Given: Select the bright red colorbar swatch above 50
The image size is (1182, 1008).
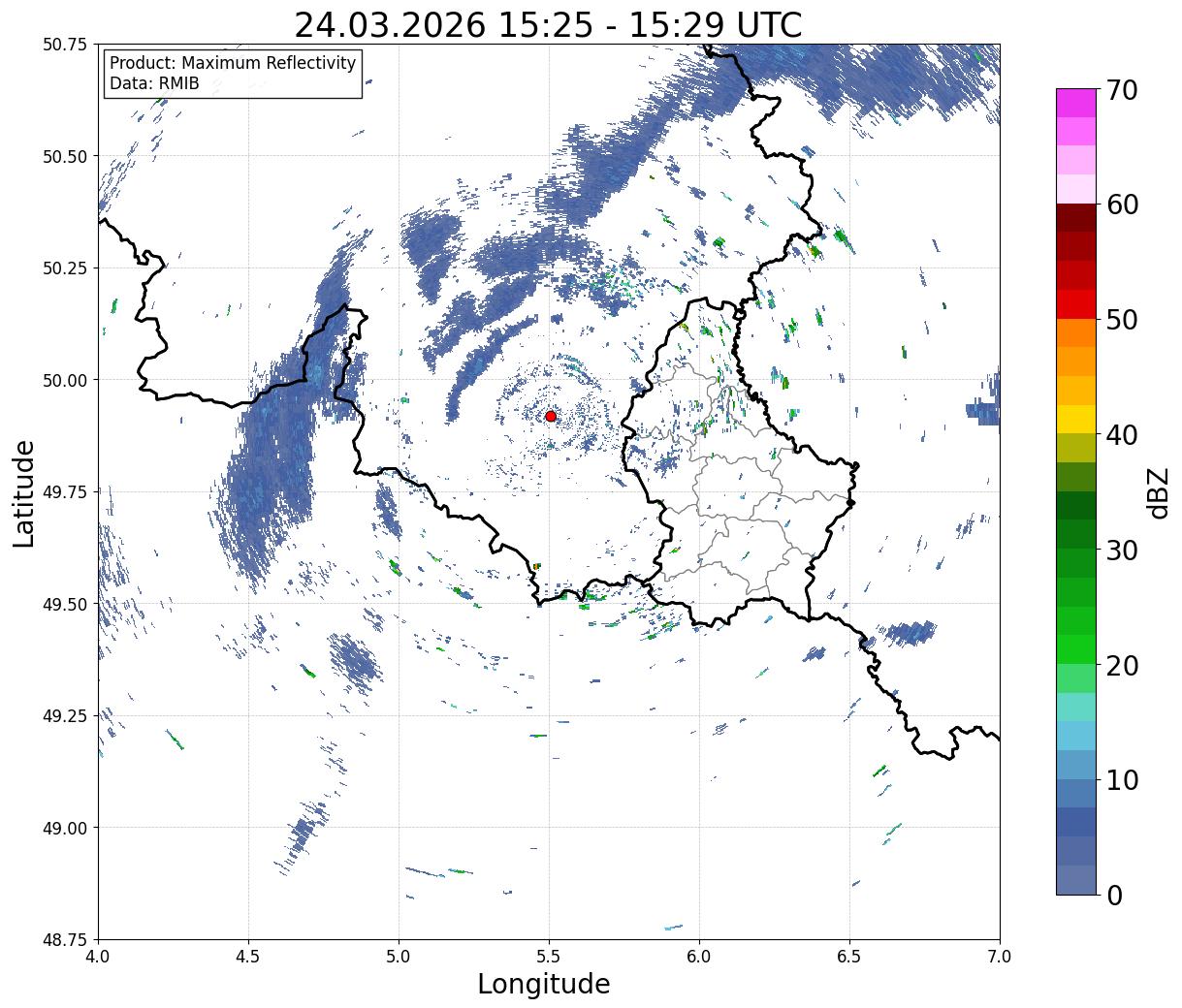Looking at the screenshot, I should [x=1076, y=304].
